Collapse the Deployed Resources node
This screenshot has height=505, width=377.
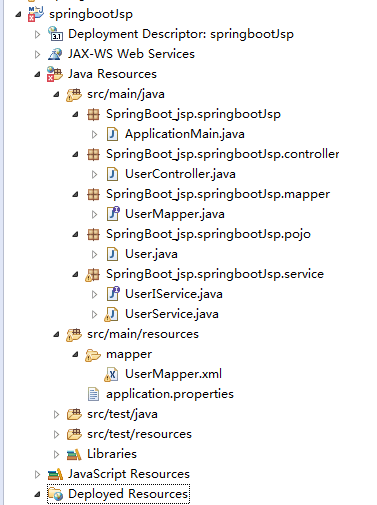[x=37, y=494]
